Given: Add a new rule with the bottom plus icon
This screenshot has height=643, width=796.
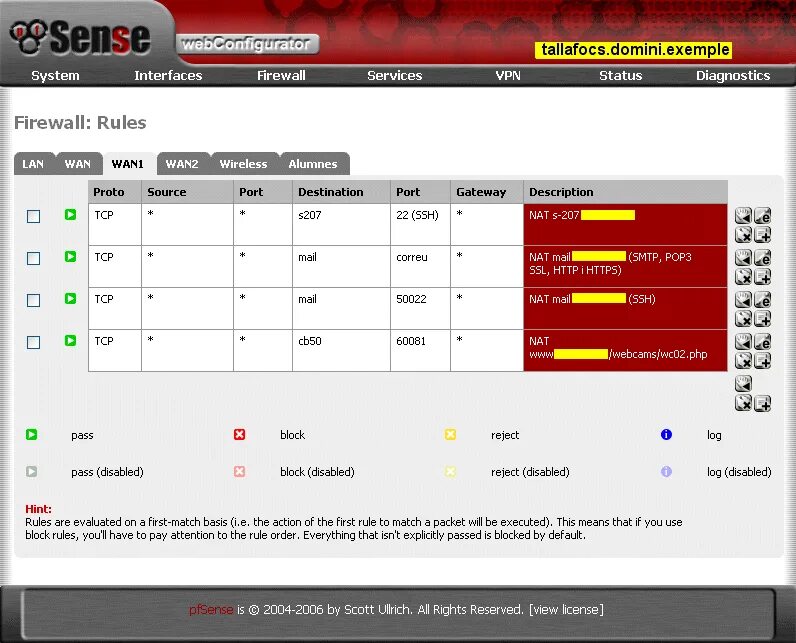Looking at the screenshot, I should [x=762, y=403].
